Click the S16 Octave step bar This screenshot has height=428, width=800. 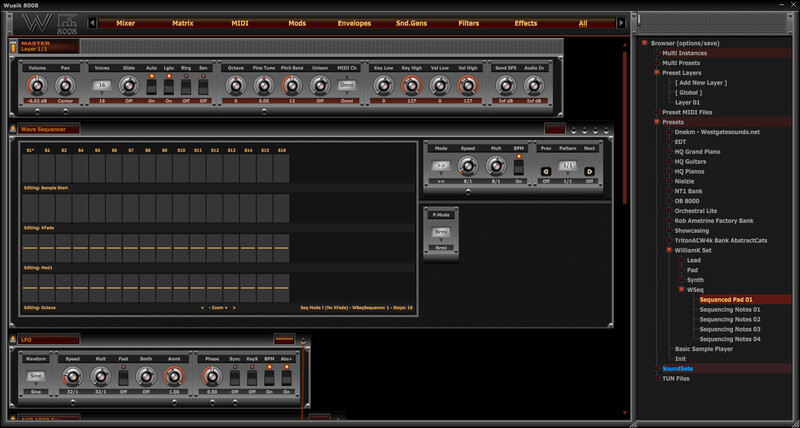click(281, 288)
